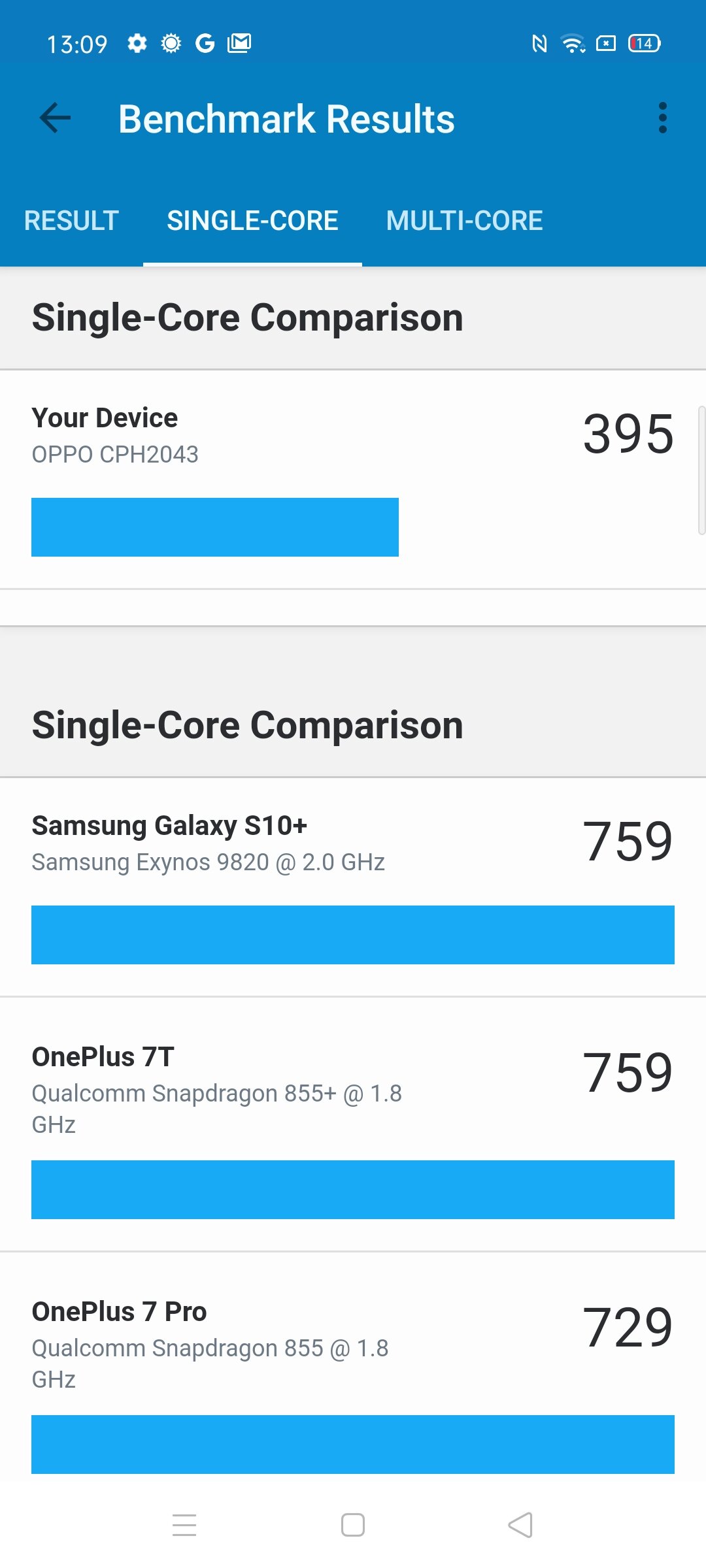Open recent apps with the navigation menu button
This screenshot has height=1568, width=706.
pyautogui.click(x=184, y=1525)
